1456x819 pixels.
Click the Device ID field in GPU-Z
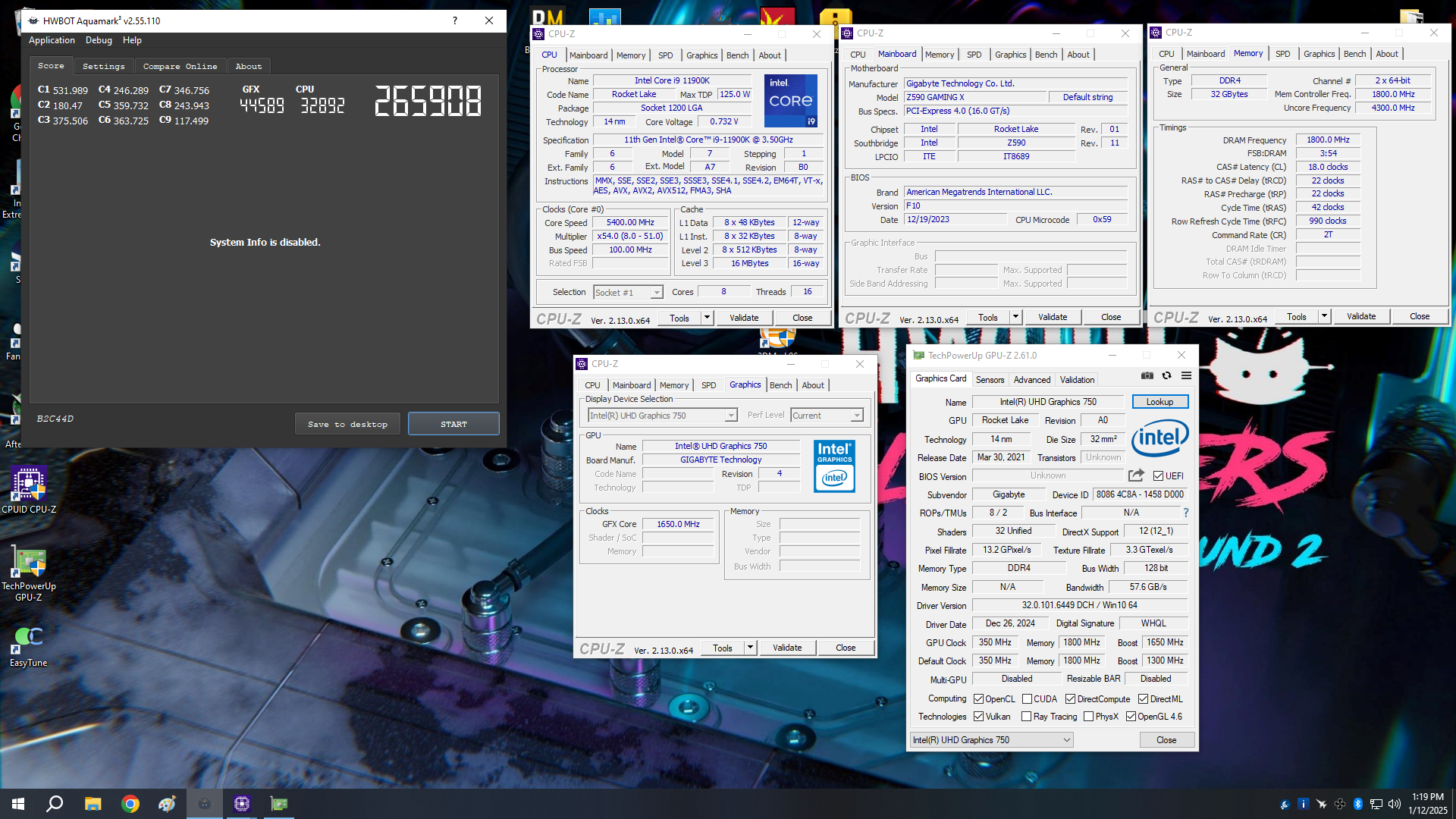[x=1140, y=494]
